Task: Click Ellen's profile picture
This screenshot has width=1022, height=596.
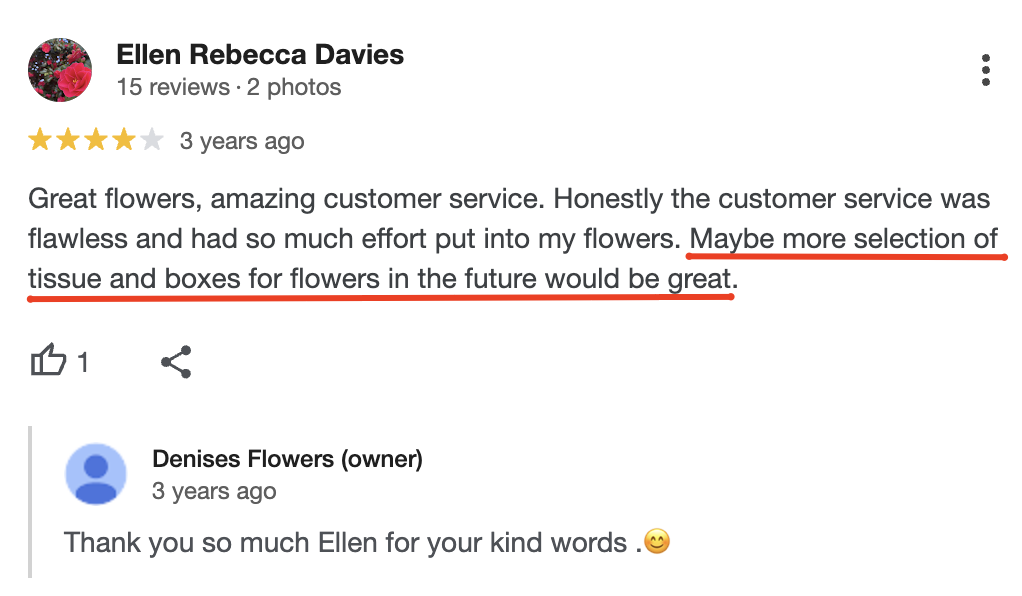Action: [x=59, y=70]
